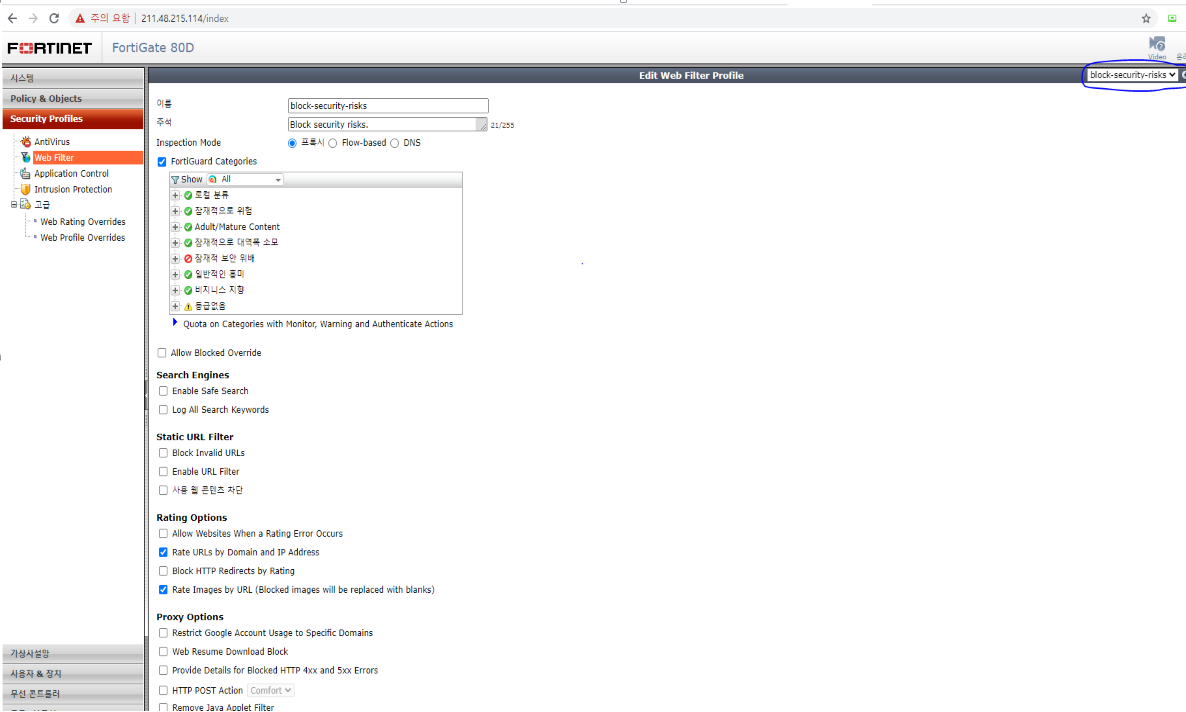
Task: Open the 무선 콘트롤러 section
Action: pyautogui.click(x=73, y=694)
